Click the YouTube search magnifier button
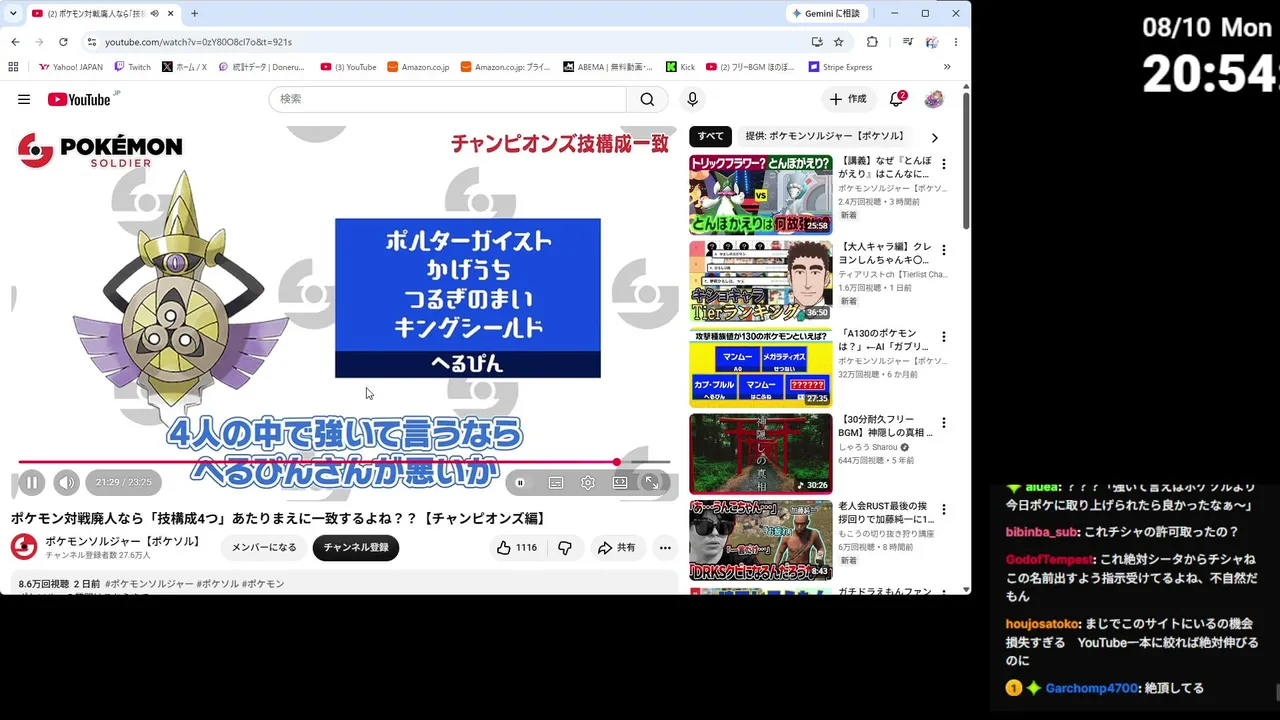1280x720 pixels. tap(647, 99)
